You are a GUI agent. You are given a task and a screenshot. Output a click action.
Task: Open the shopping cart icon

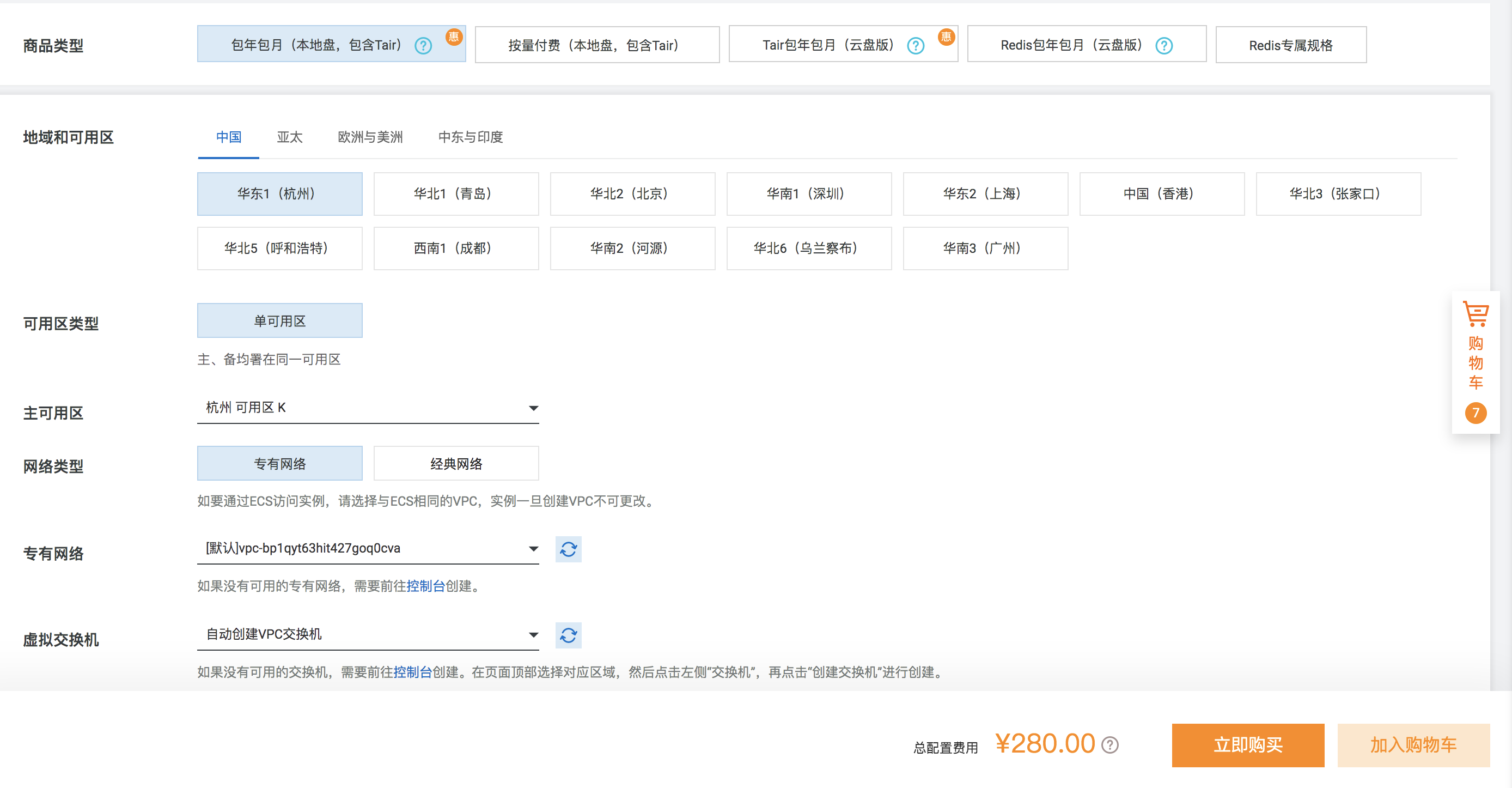coord(1475,314)
